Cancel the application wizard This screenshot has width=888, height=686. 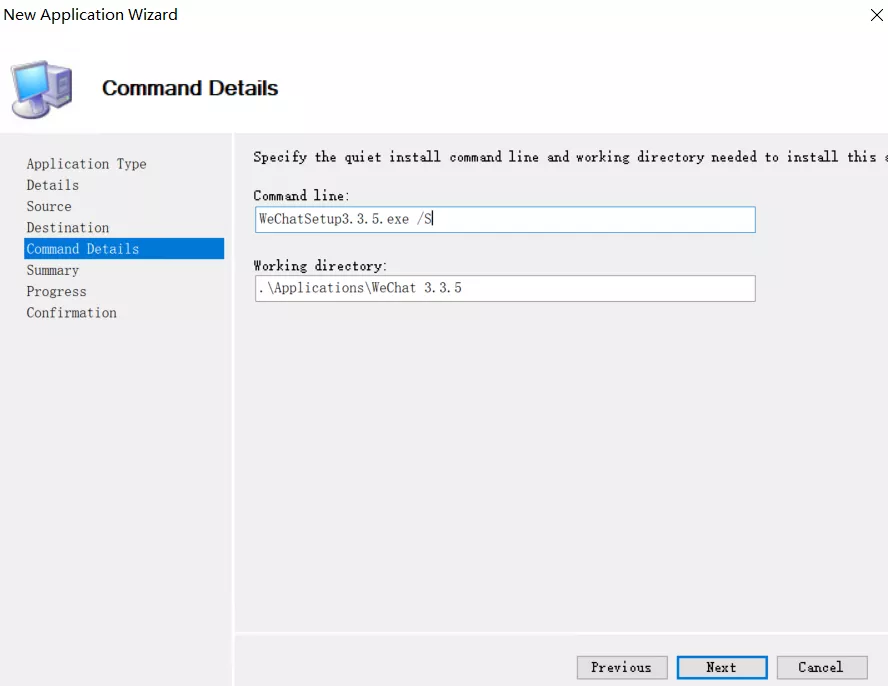click(819, 667)
